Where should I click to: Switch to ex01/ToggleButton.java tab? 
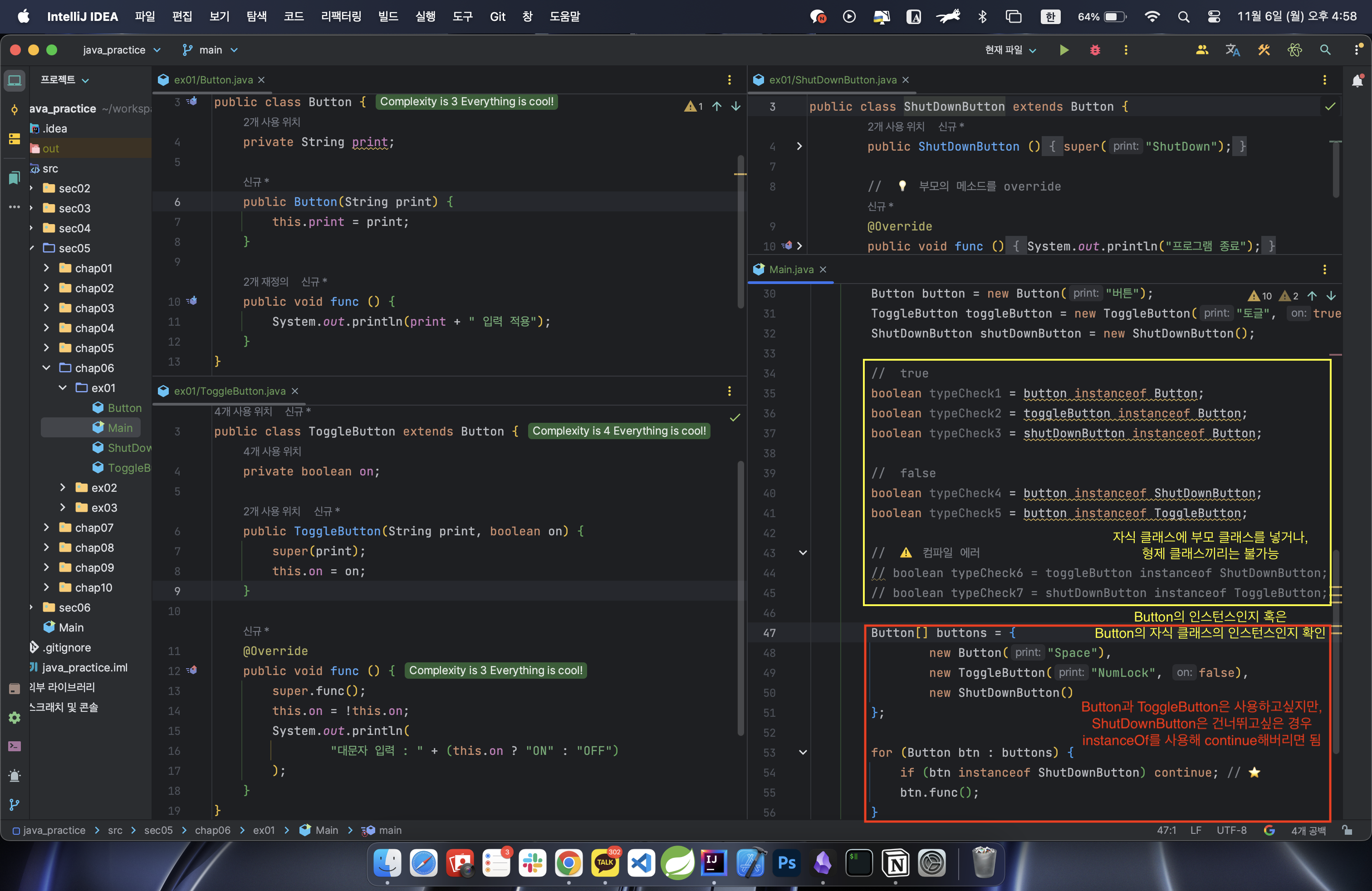coord(230,391)
